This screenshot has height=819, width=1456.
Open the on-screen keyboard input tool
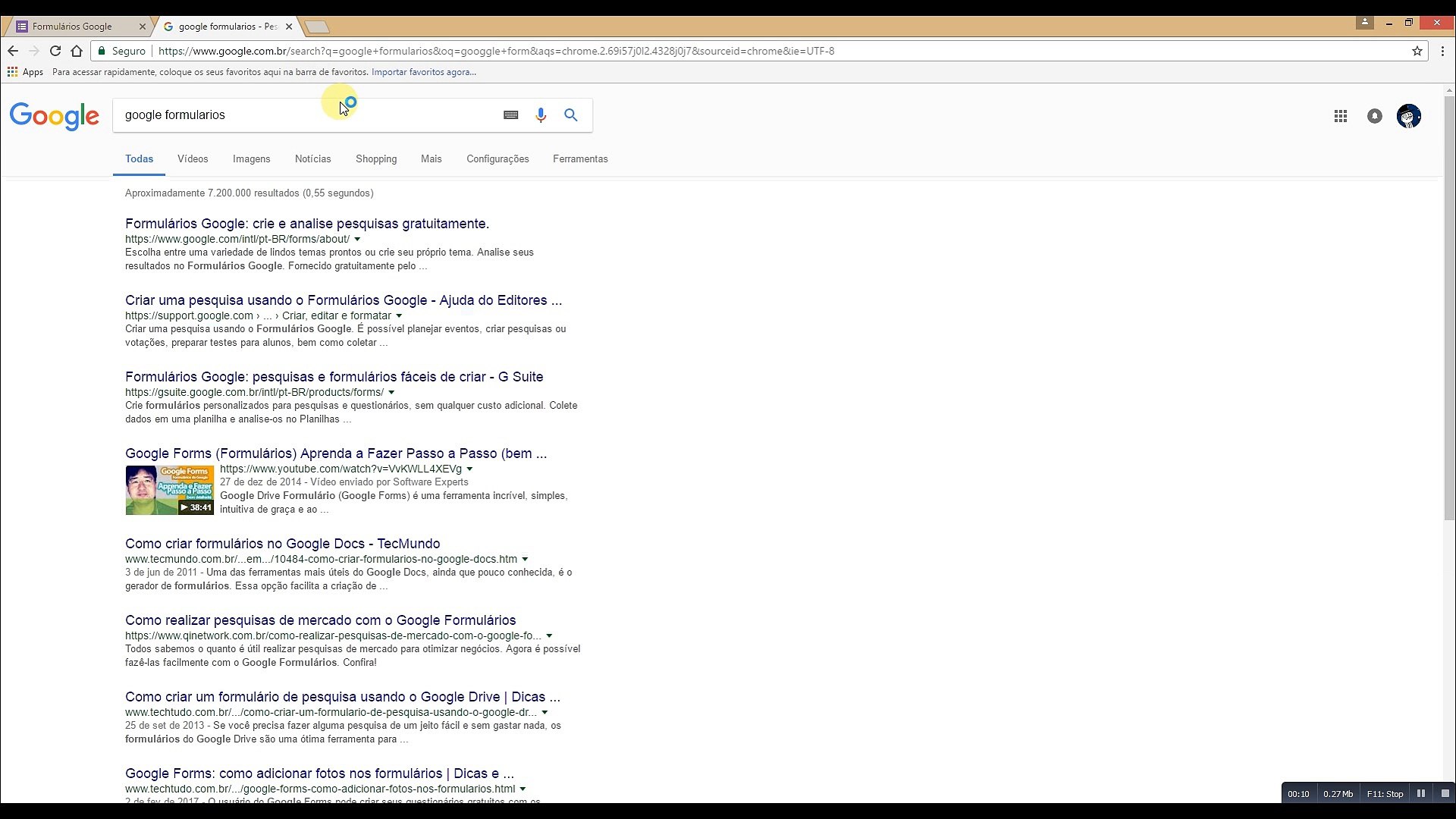point(511,115)
